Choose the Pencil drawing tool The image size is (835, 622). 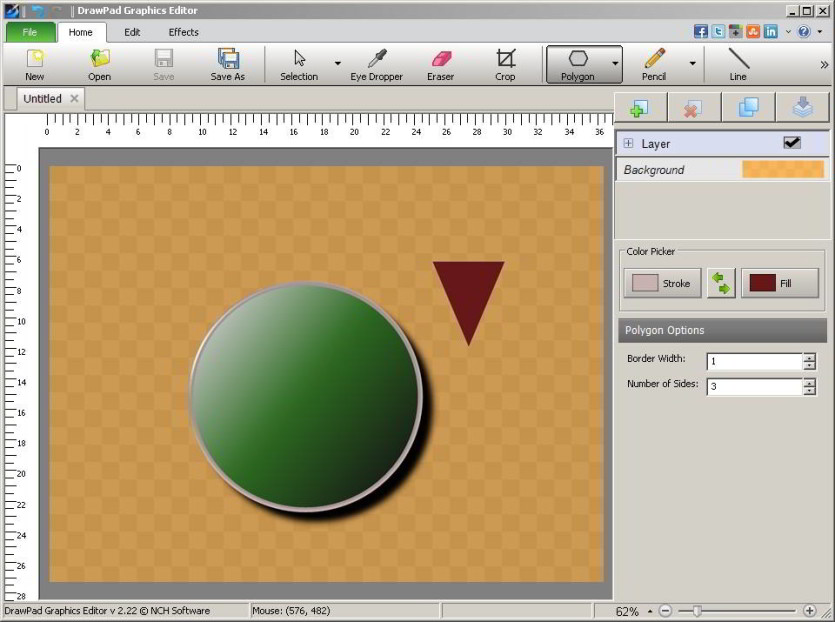tap(654, 64)
